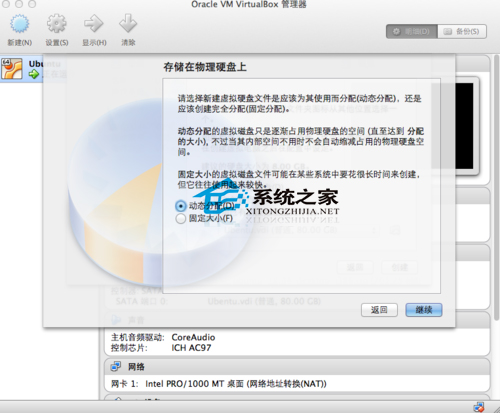Click the CoreAudio host driver text
The width and height of the screenshot is (500, 413).
coord(193,337)
